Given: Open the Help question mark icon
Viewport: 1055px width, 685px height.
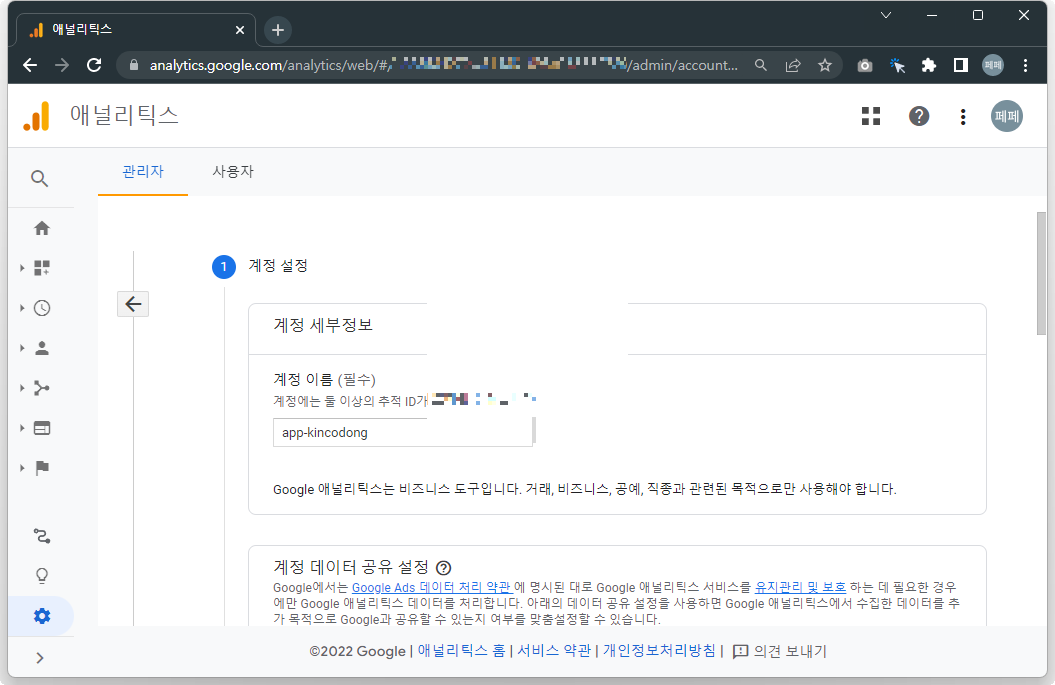Looking at the screenshot, I should tap(918, 116).
